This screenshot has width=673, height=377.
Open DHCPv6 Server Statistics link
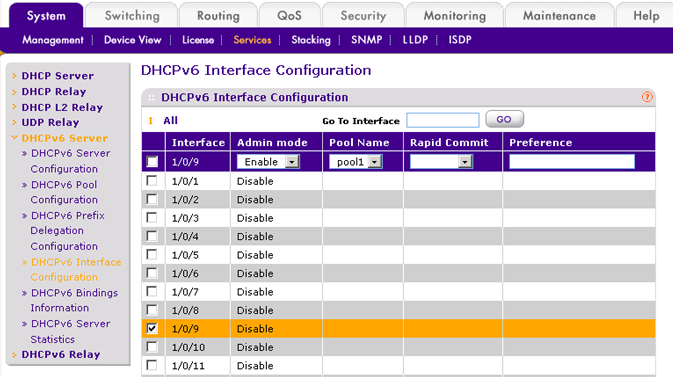pos(70,331)
